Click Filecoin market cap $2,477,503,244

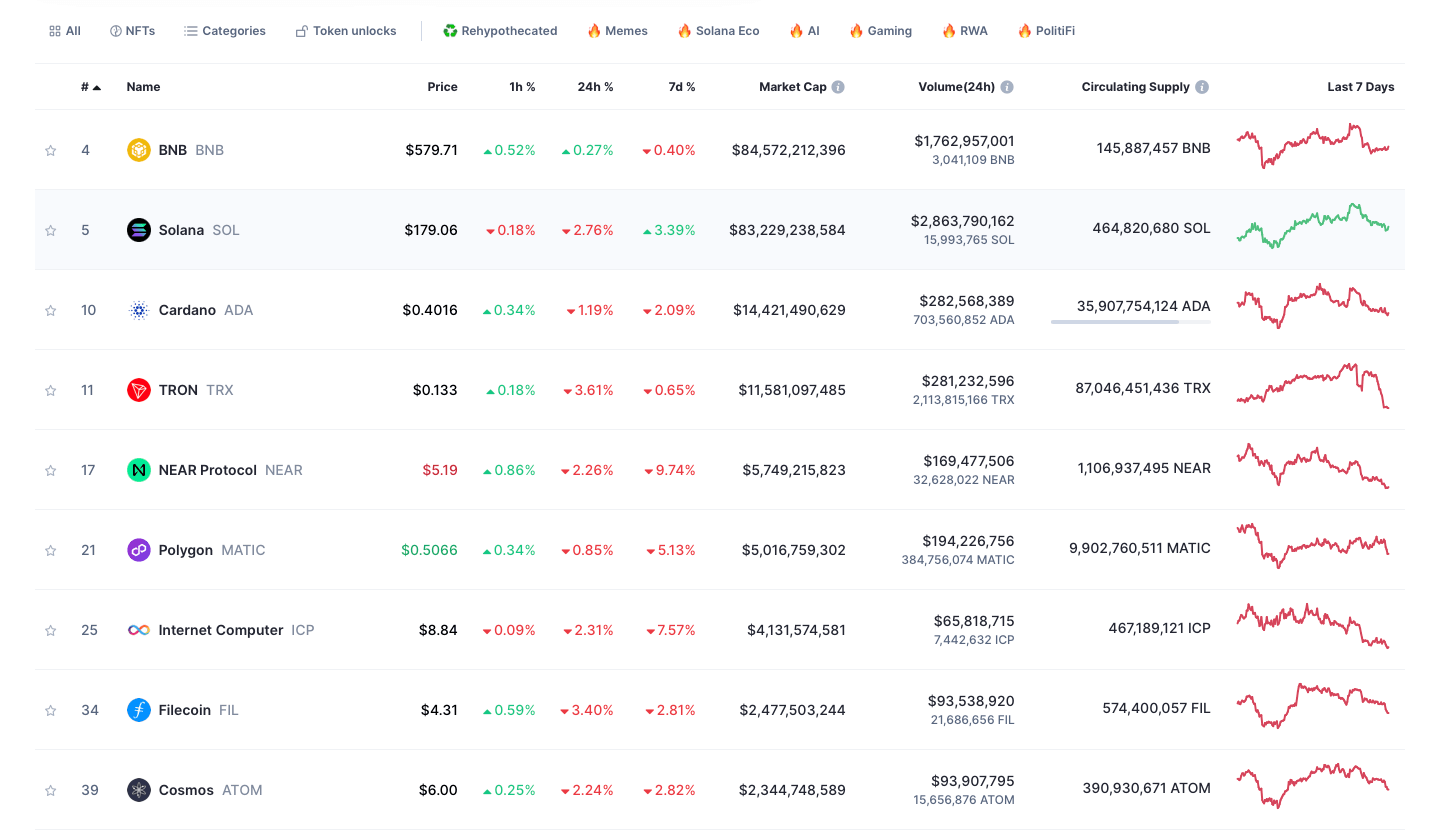pyautogui.click(x=792, y=710)
